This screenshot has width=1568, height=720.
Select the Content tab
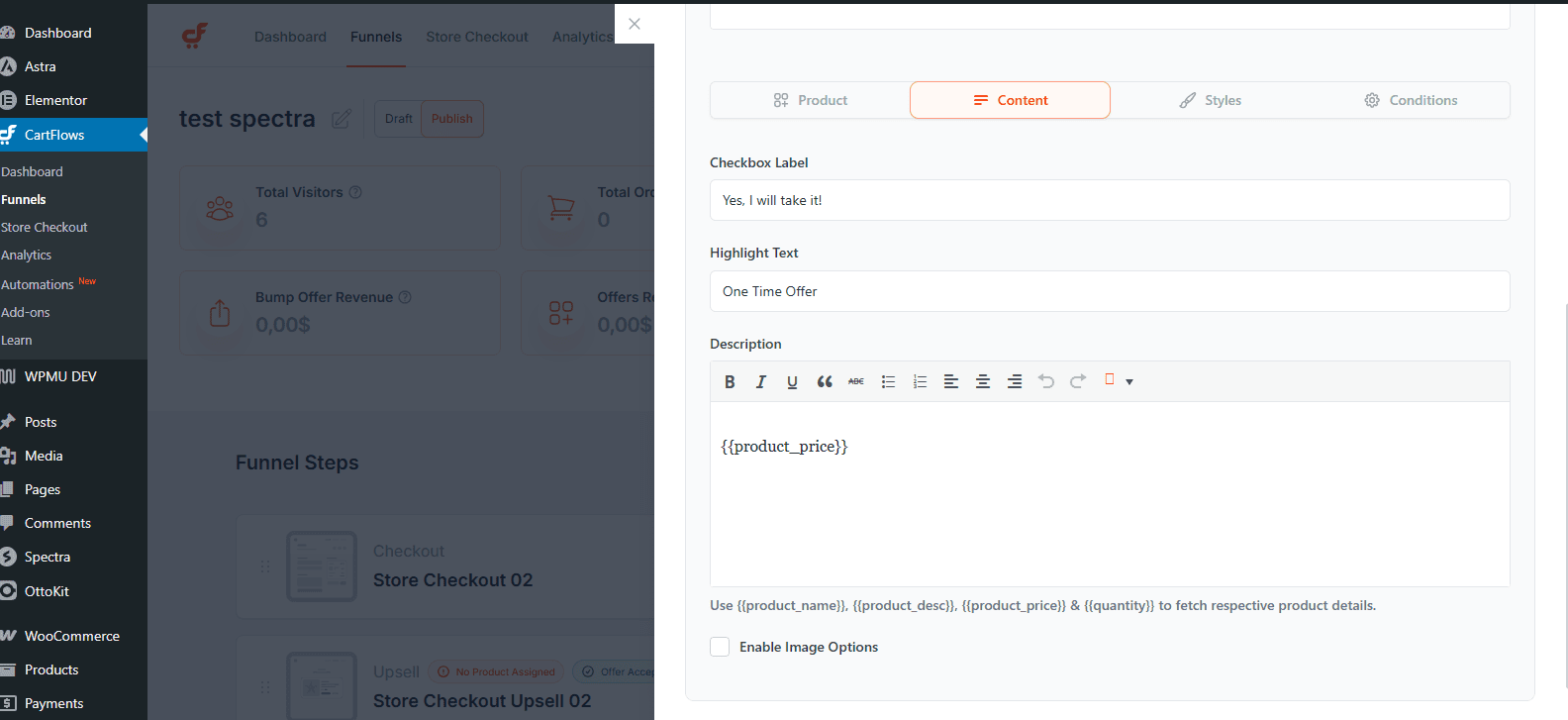point(1010,100)
